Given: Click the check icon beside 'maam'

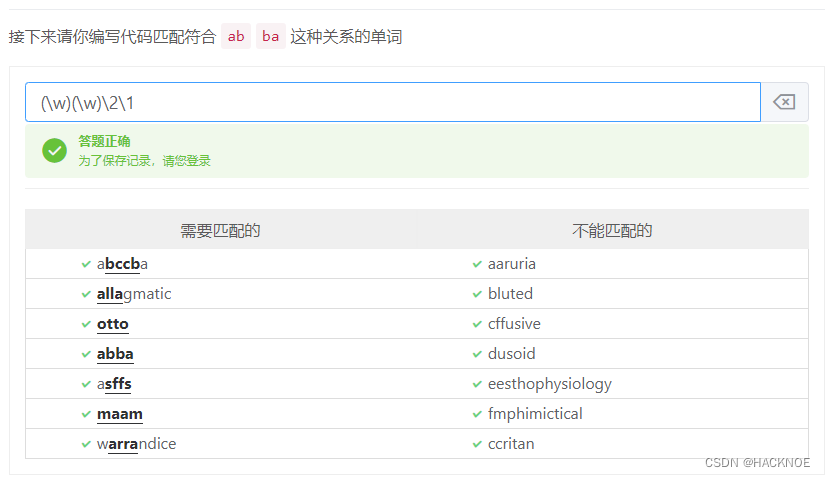Looking at the screenshot, I should [x=86, y=414].
